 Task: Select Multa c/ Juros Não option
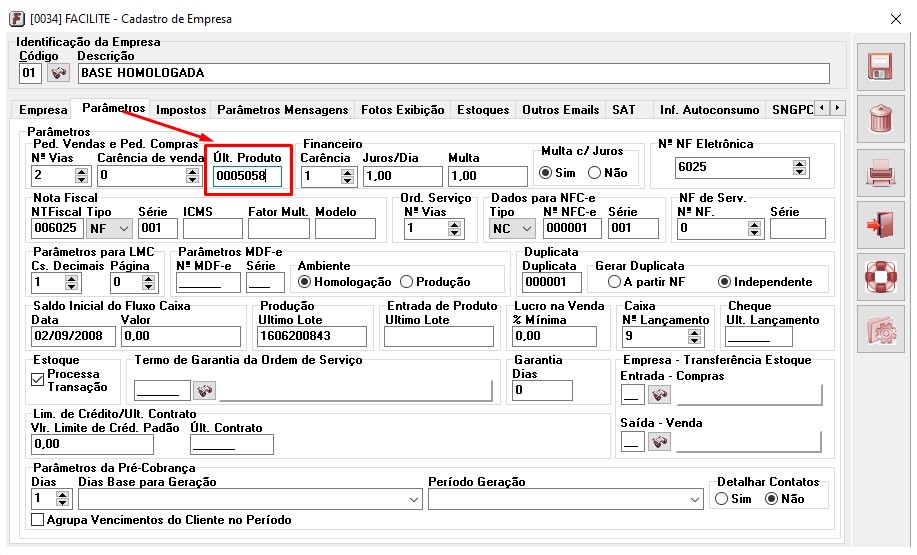(595, 173)
